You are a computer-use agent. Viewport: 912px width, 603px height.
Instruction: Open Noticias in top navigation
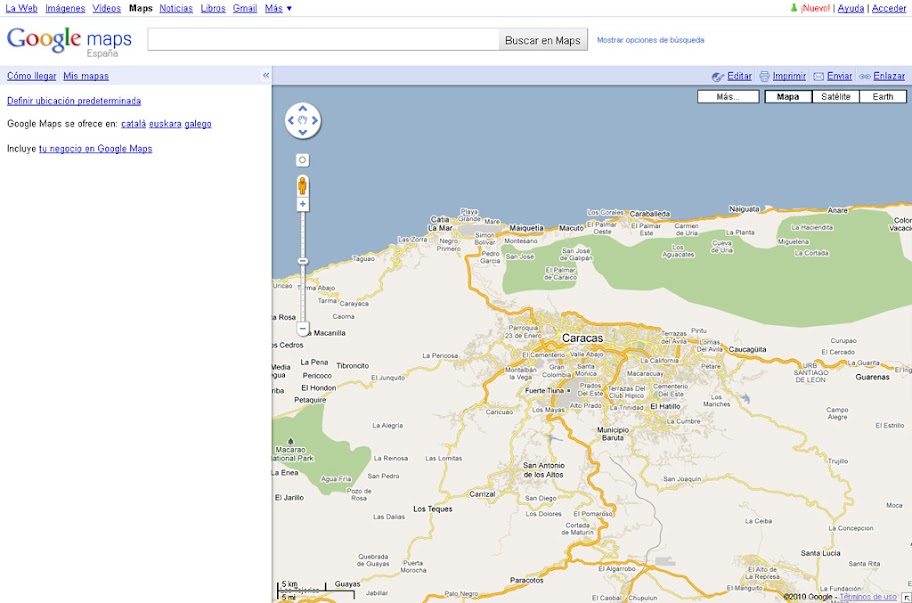[176, 8]
